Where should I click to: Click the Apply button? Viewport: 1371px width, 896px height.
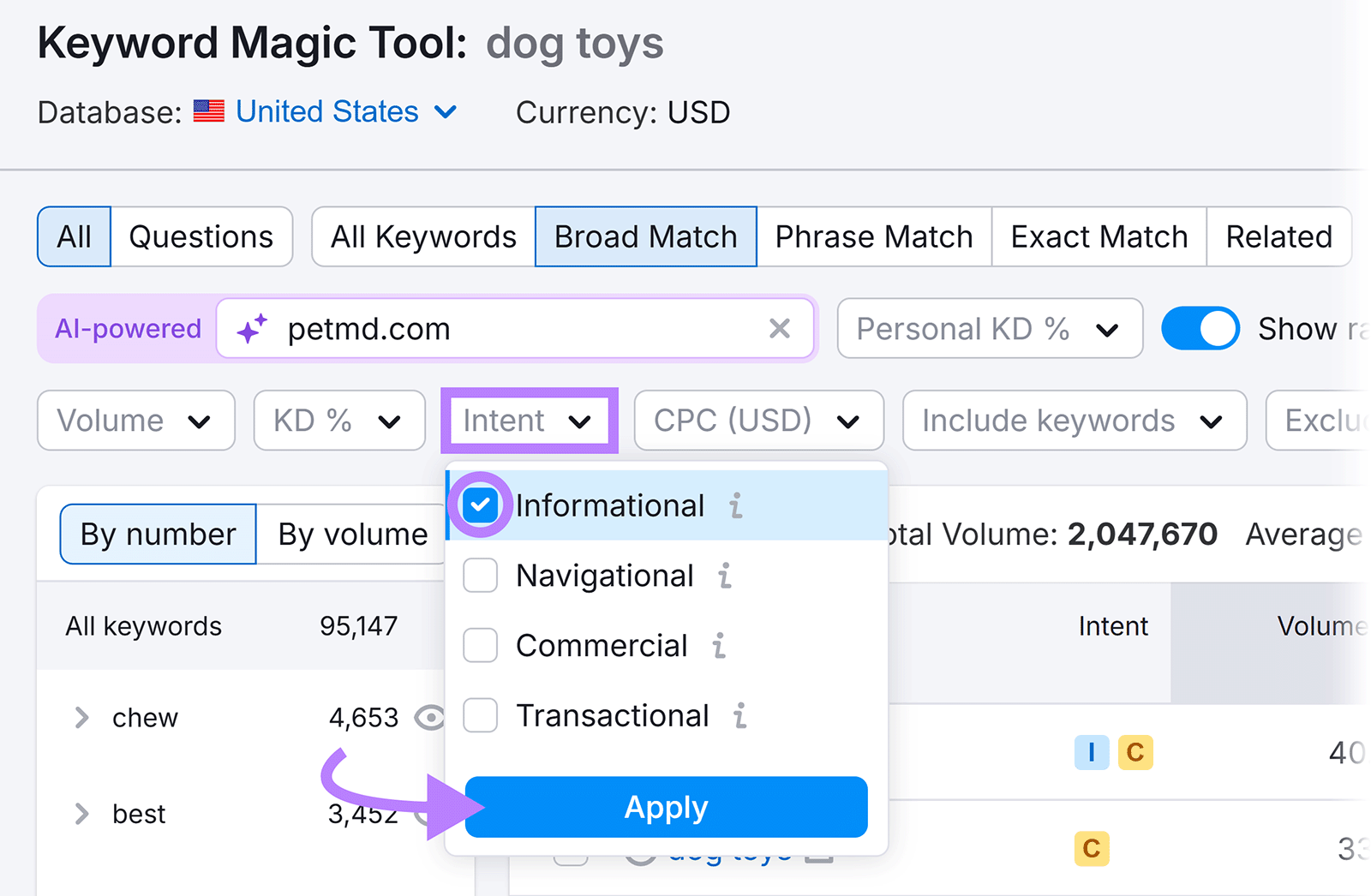tap(667, 806)
